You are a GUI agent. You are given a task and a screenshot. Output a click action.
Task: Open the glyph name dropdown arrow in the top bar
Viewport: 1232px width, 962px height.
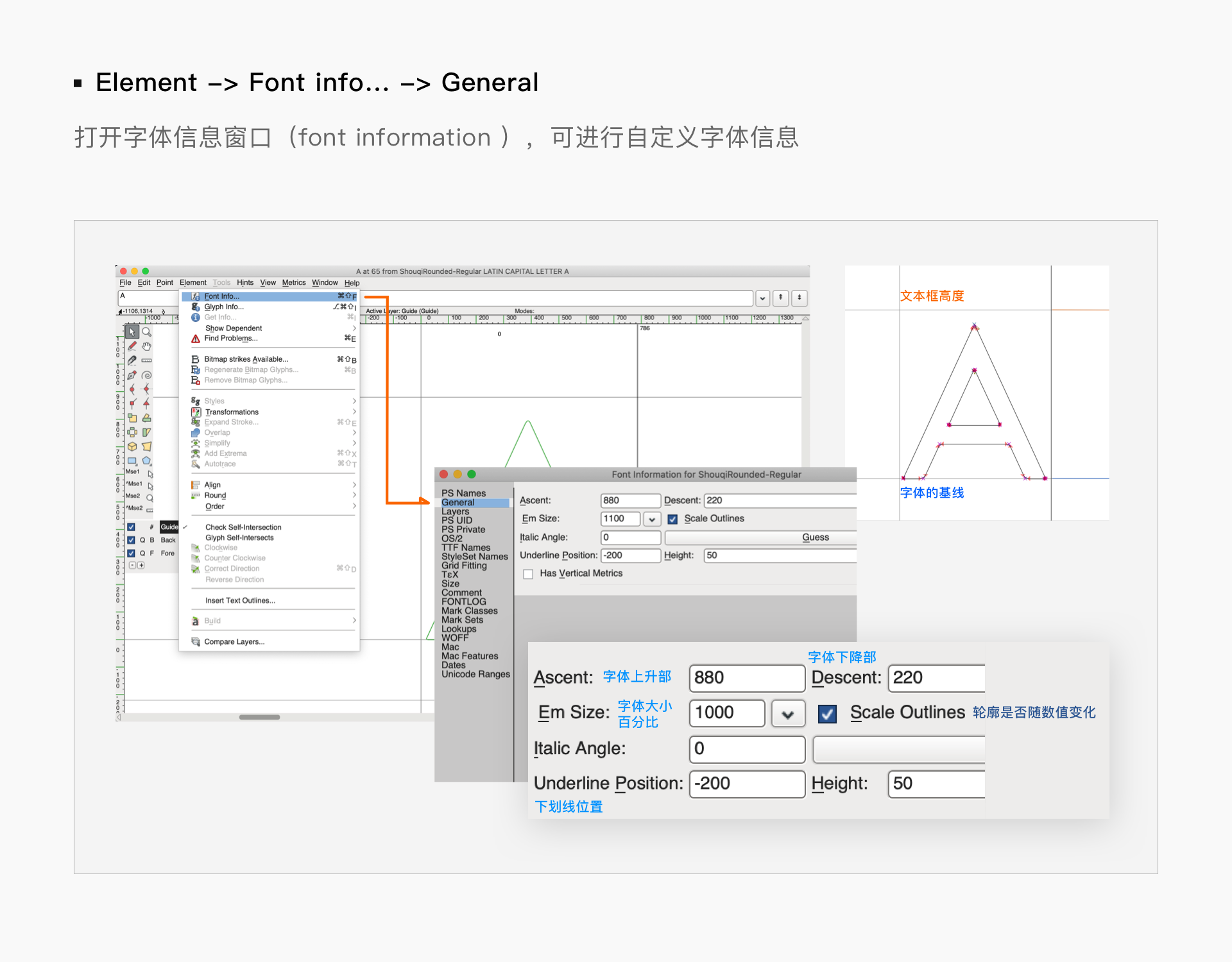[762, 298]
